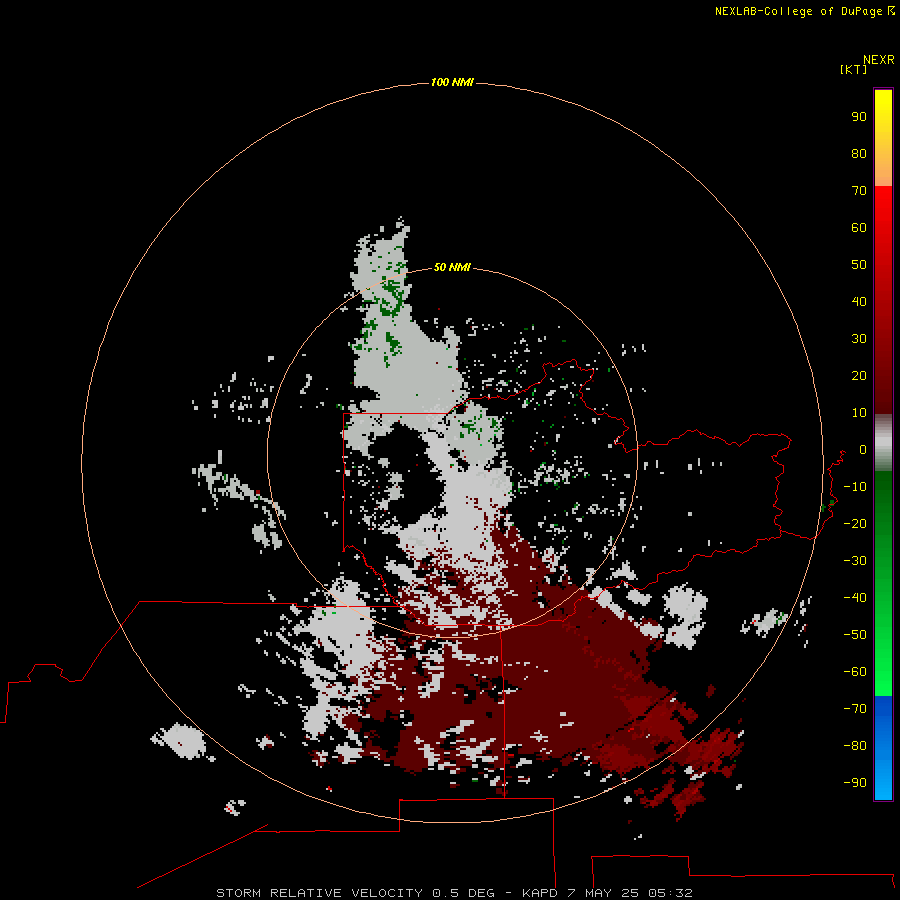Click the storm relative velocity caption at bottom
The height and width of the screenshot is (900, 900).
click(x=454, y=893)
